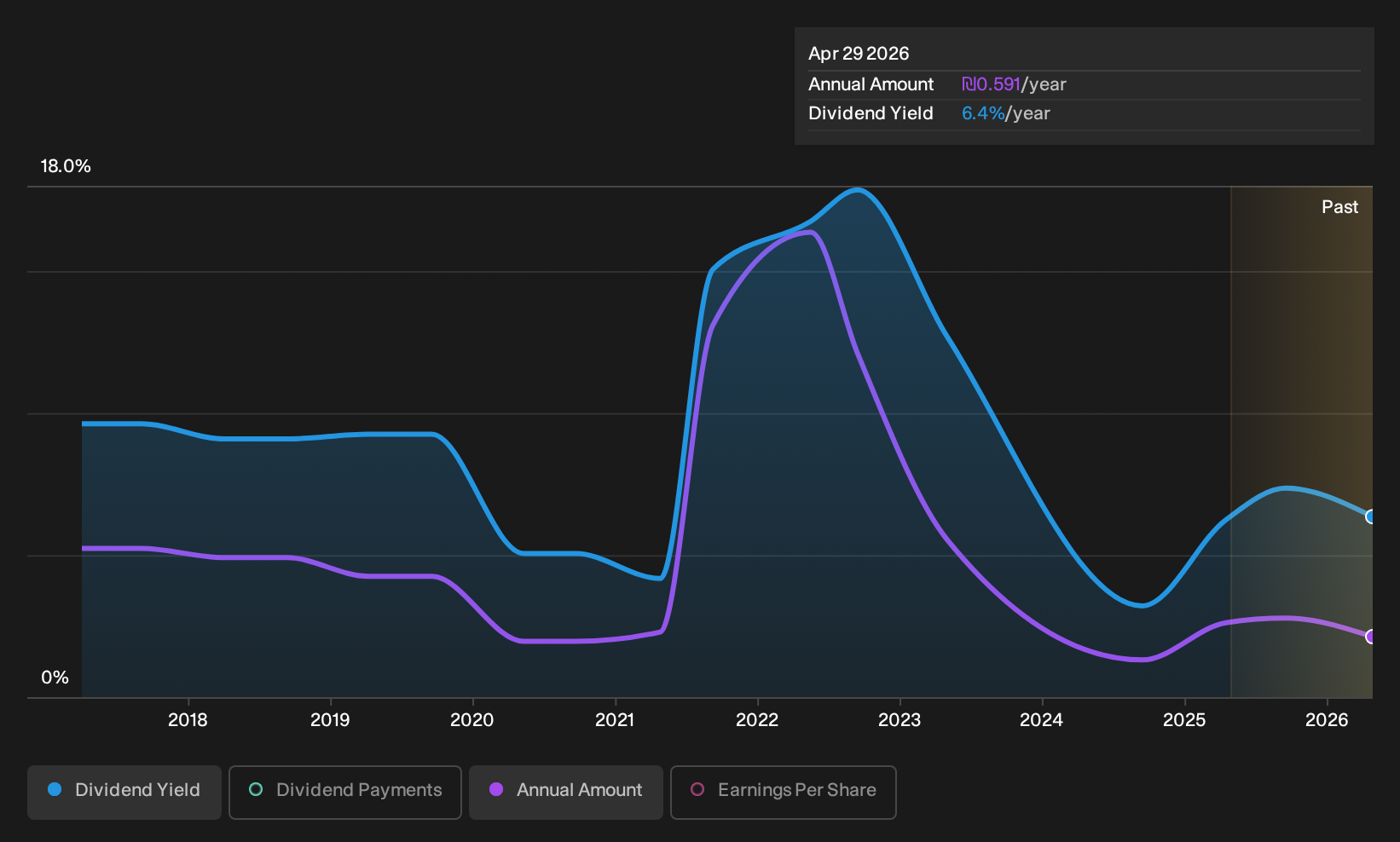Enable the Dividend Payments series

click(345, 793)
